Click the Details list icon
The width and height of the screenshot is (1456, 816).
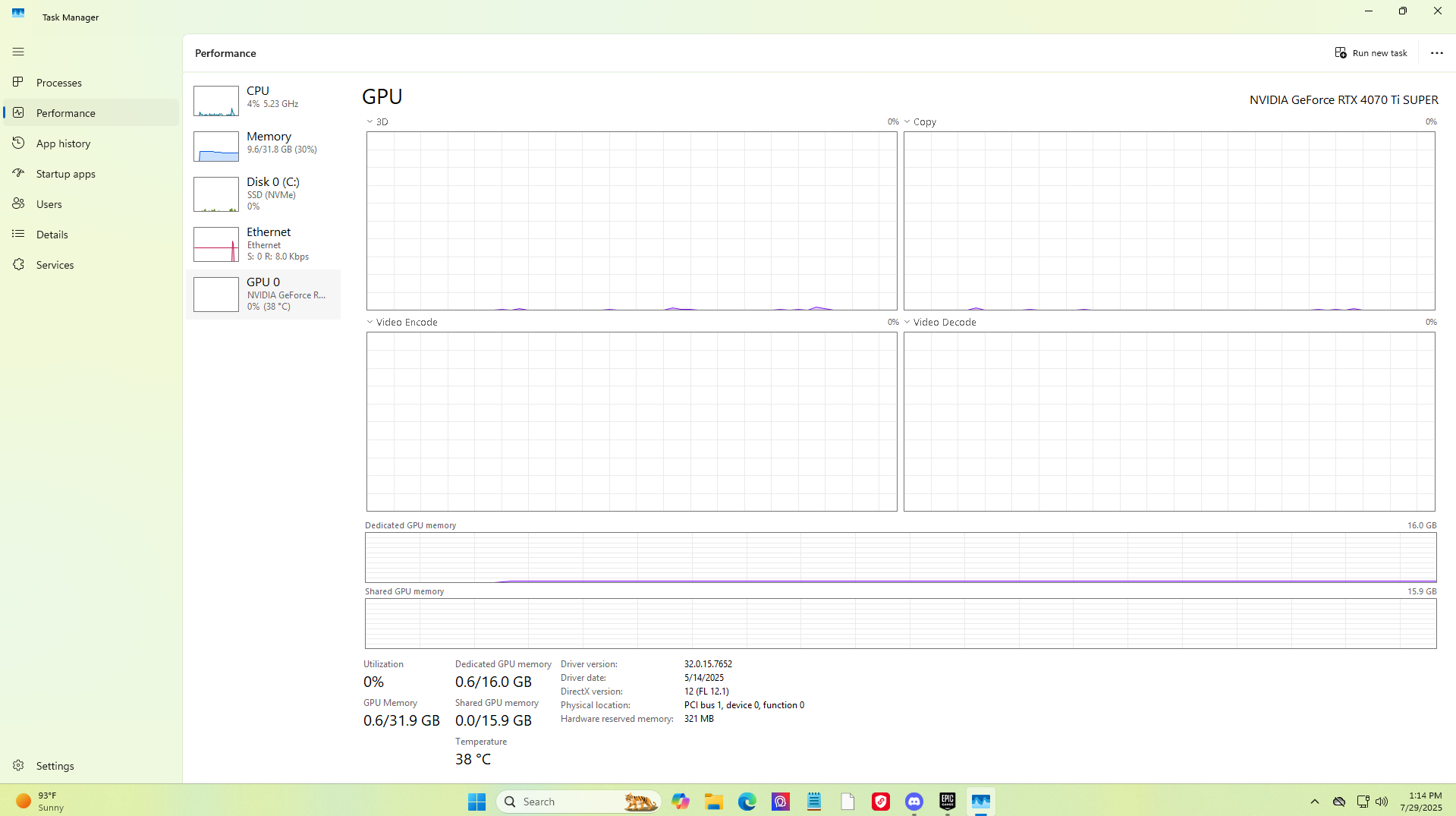click(x=18, y=234)
